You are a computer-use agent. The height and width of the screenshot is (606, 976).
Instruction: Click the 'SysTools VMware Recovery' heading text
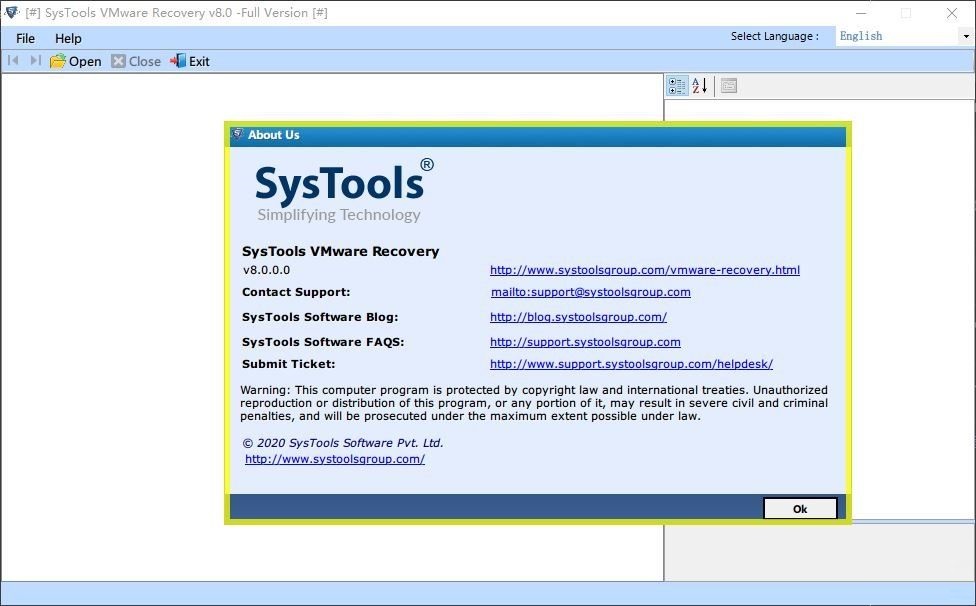click(340, 251)
